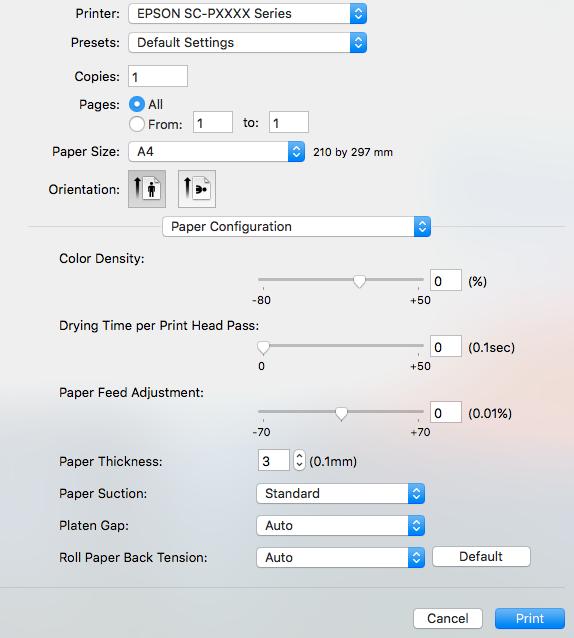
Task: Open the Printer dropdown
Action: click(247, 13)
